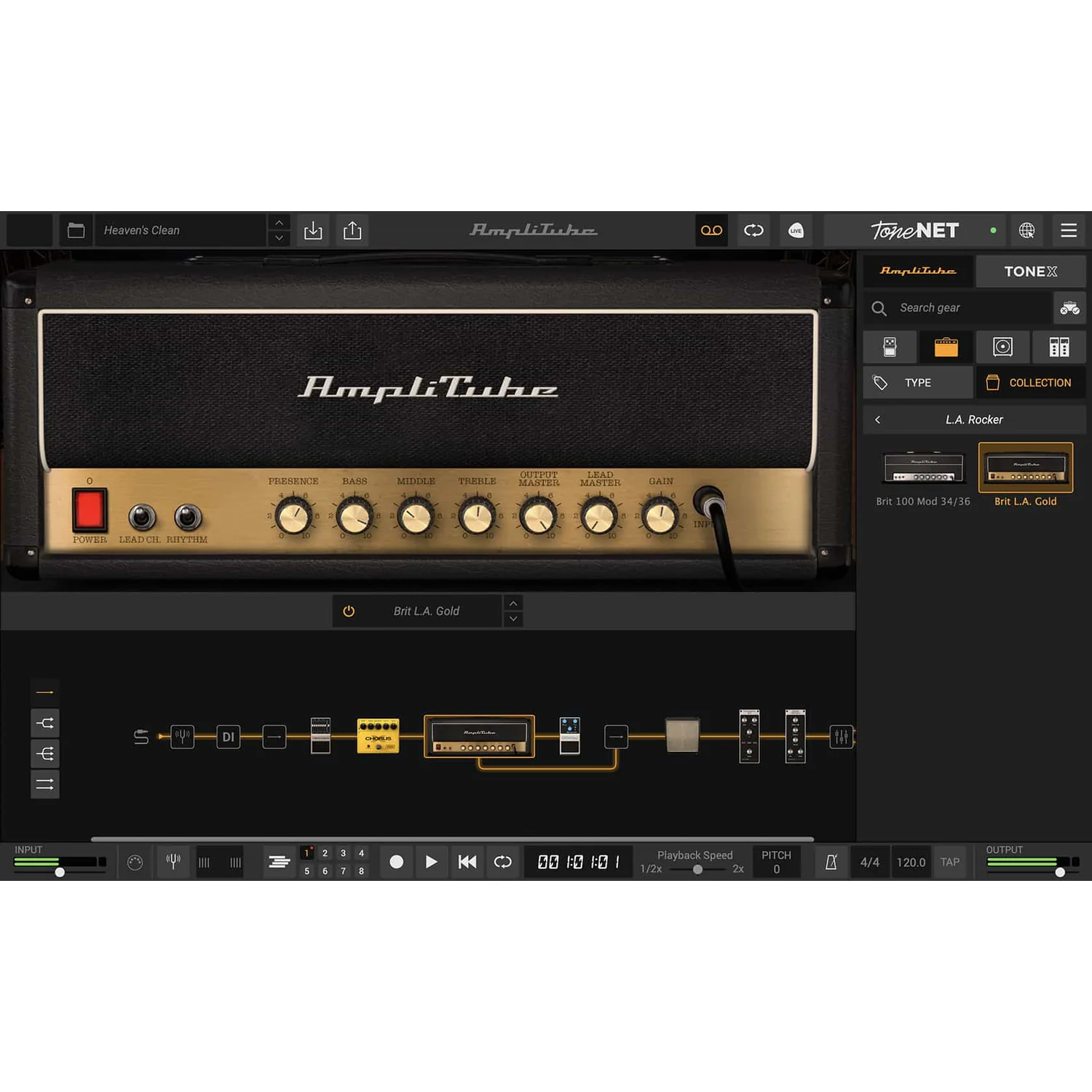The height and width of the screenshot is (1092, 1092).
Task: Select the COLLECTION filter tab
Action: 1031,383
